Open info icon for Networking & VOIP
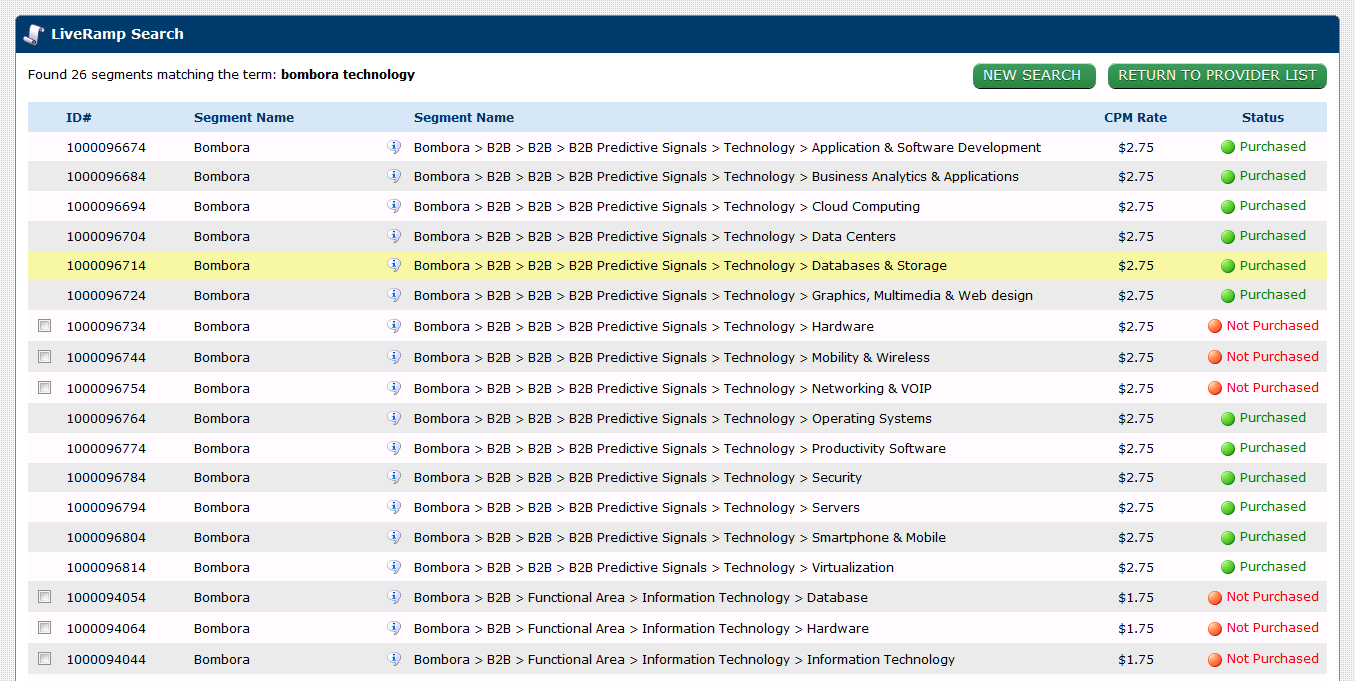Viewport: 1355px width, 681px height. tap(394, 388)
